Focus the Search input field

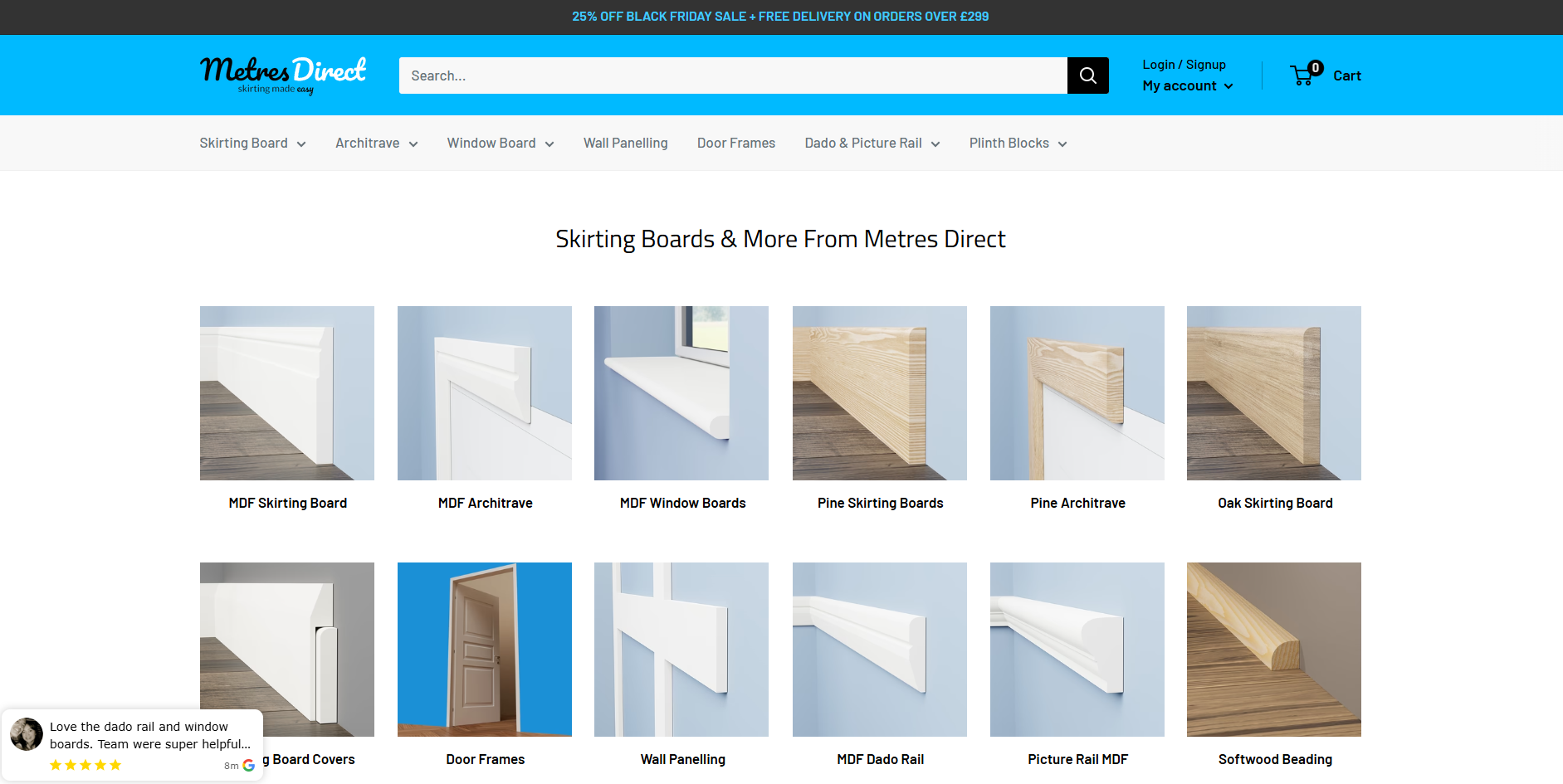732,75
